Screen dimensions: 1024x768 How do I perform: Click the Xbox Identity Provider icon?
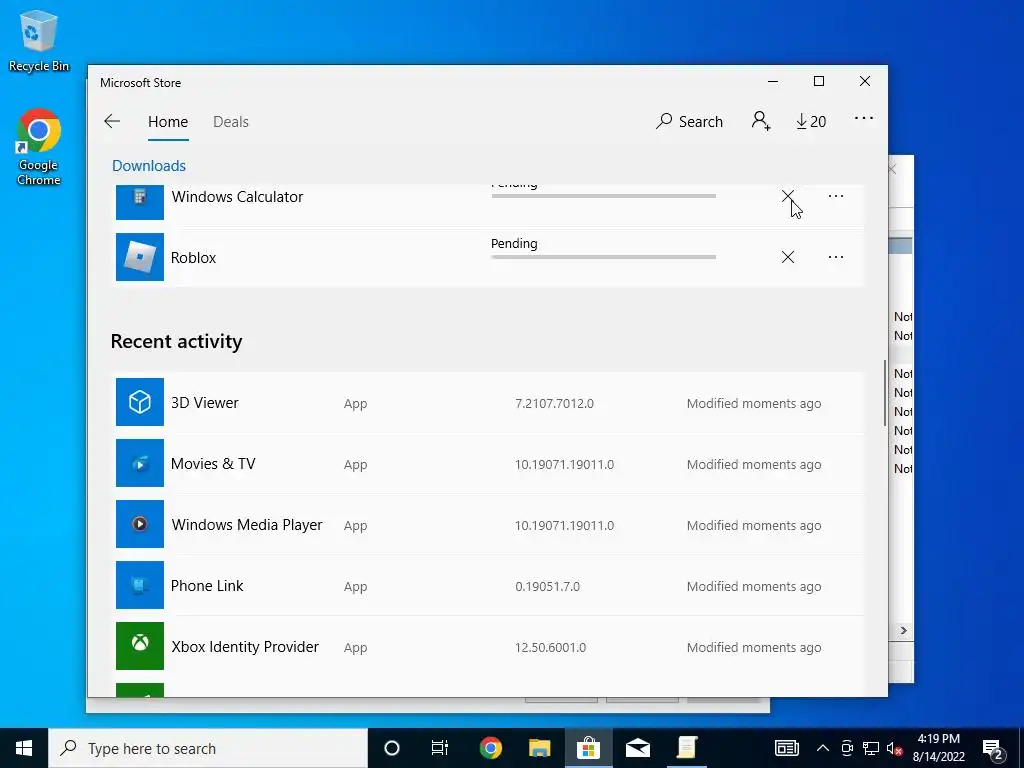click(x=140, y=646)
